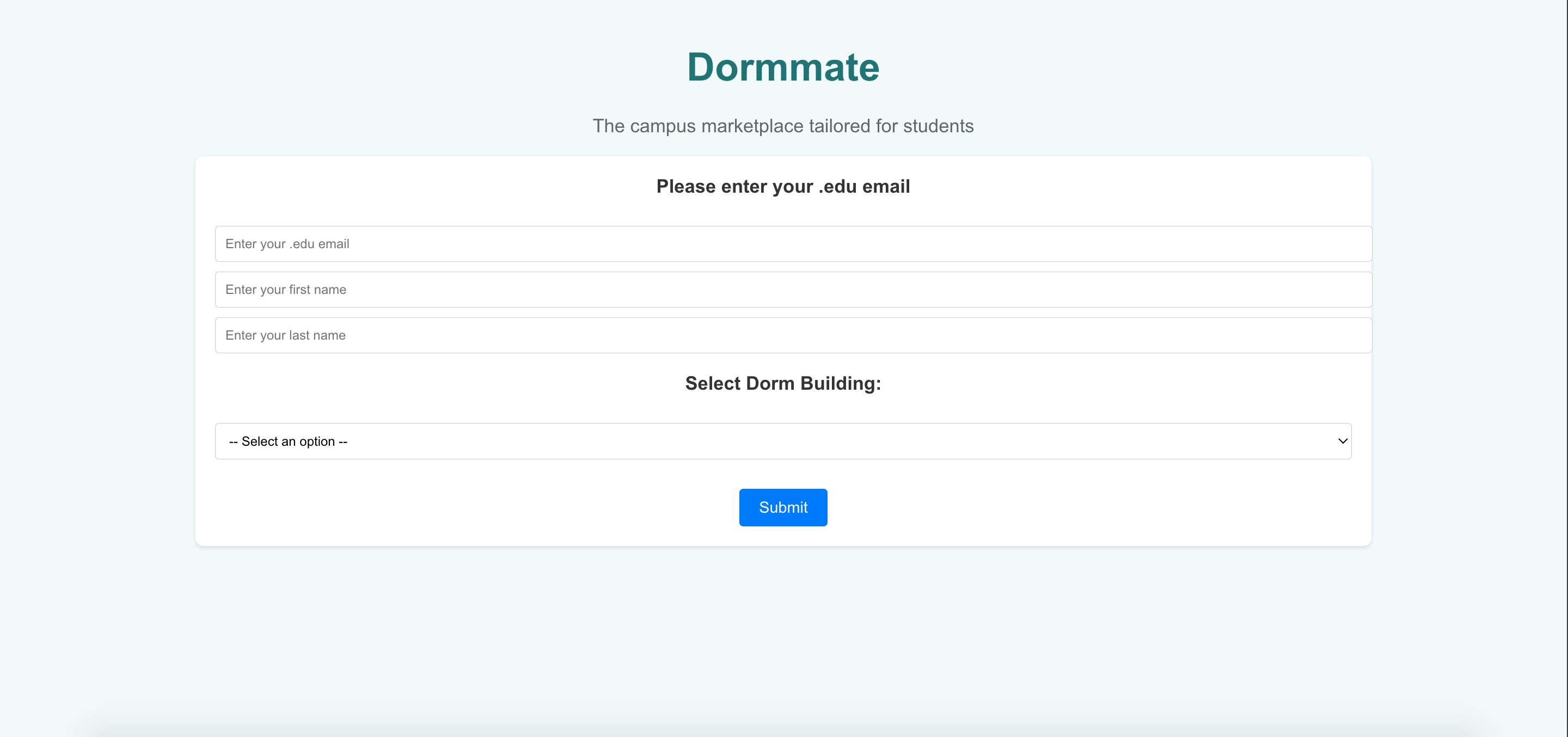Click into the last name field
Viewport: 1568px width, 737px height.
coord(793,335)
